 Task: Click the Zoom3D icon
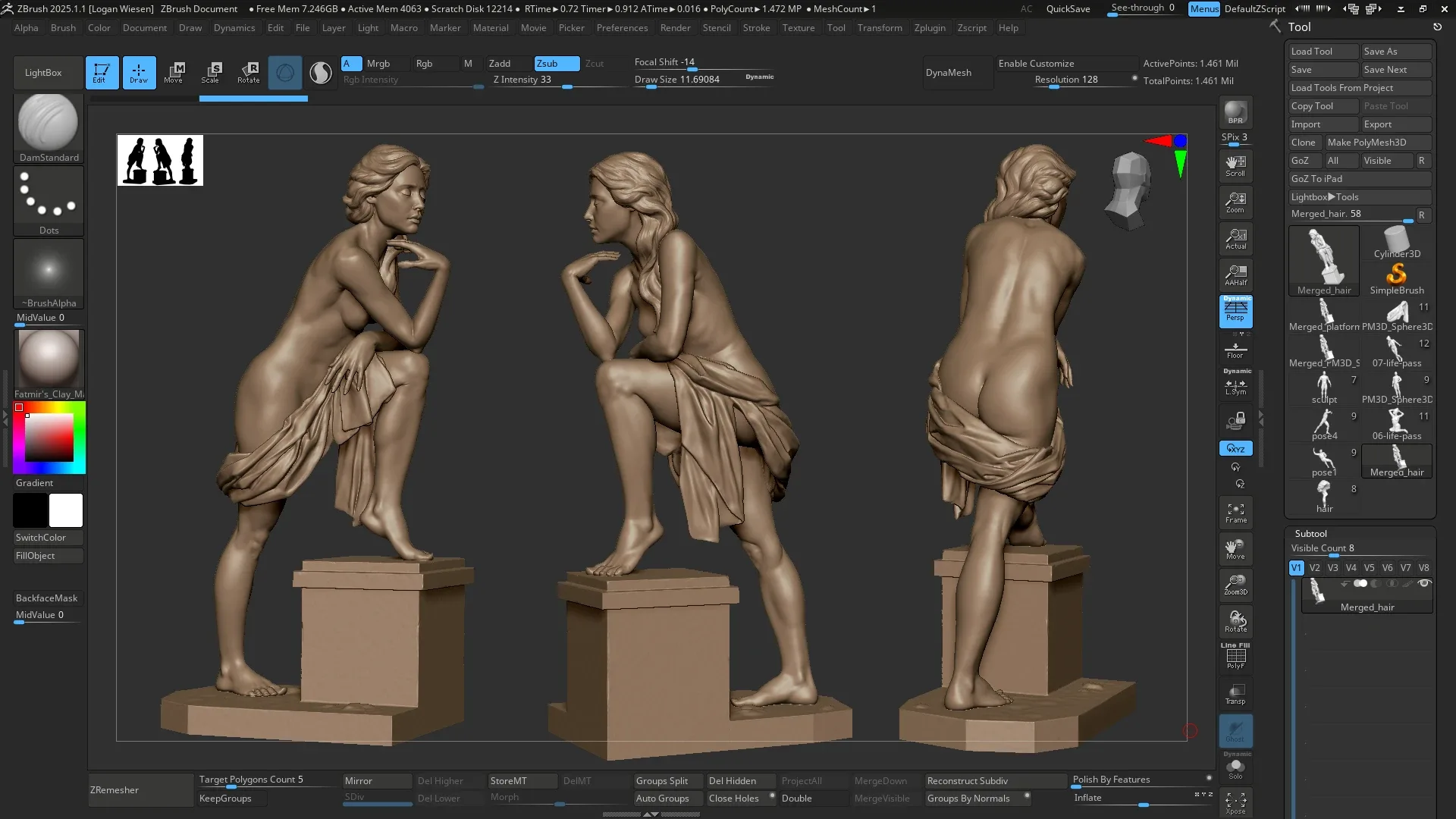pos(1235,585)
